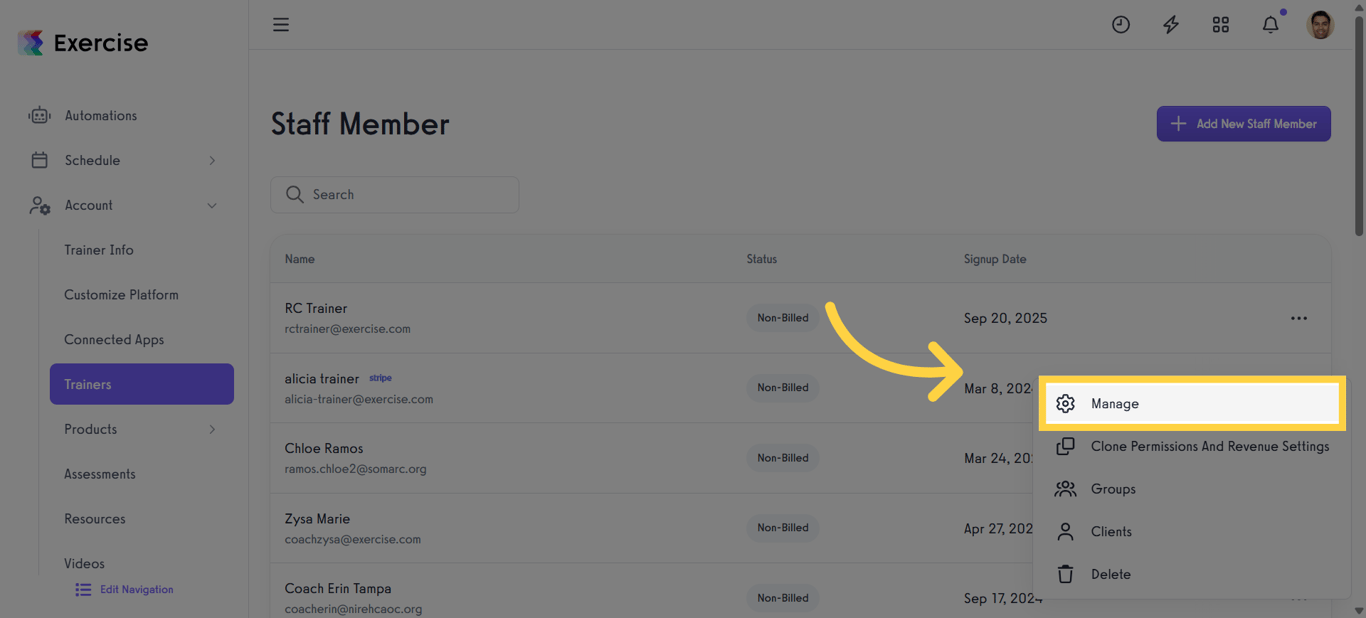Click the lightning bolt quick actions icon
Image resolution: width=1366 pixels, height=618 pixels.
click(x=1171, y=25)
